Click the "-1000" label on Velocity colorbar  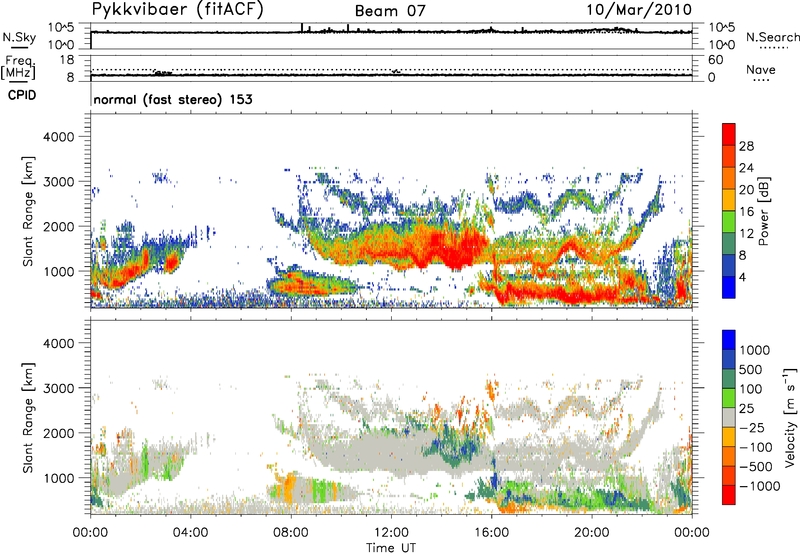pos(759,486)
